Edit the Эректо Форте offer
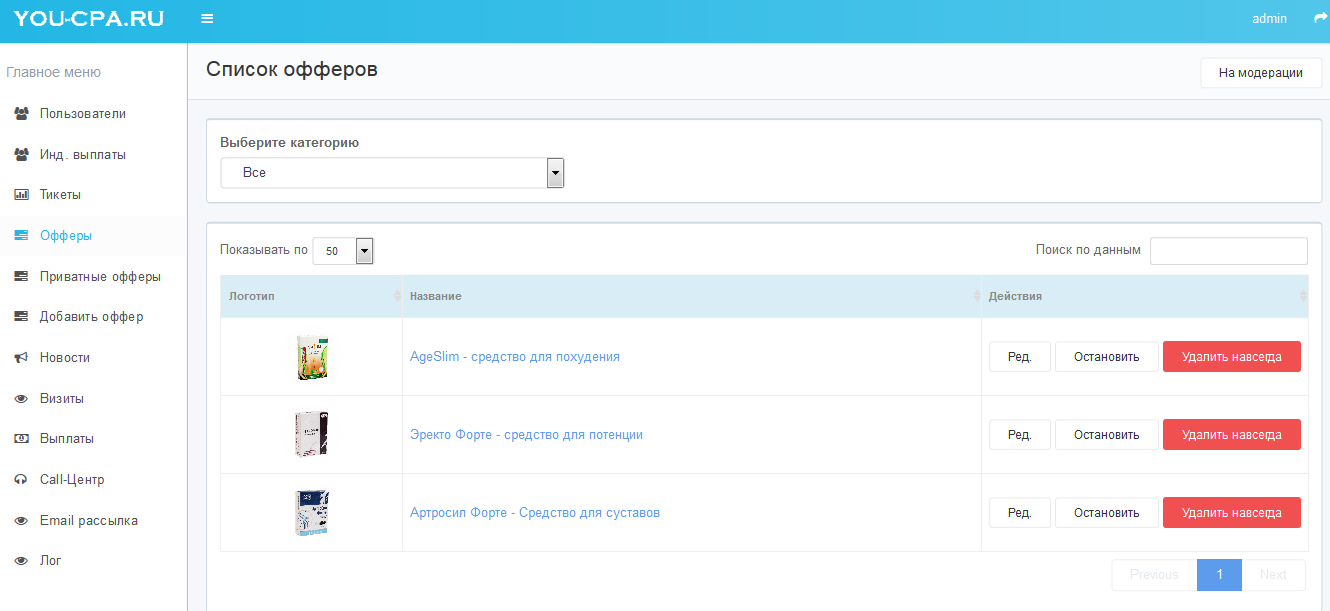Viewport: 1330px width, 611px height. tap(1020, 435)
